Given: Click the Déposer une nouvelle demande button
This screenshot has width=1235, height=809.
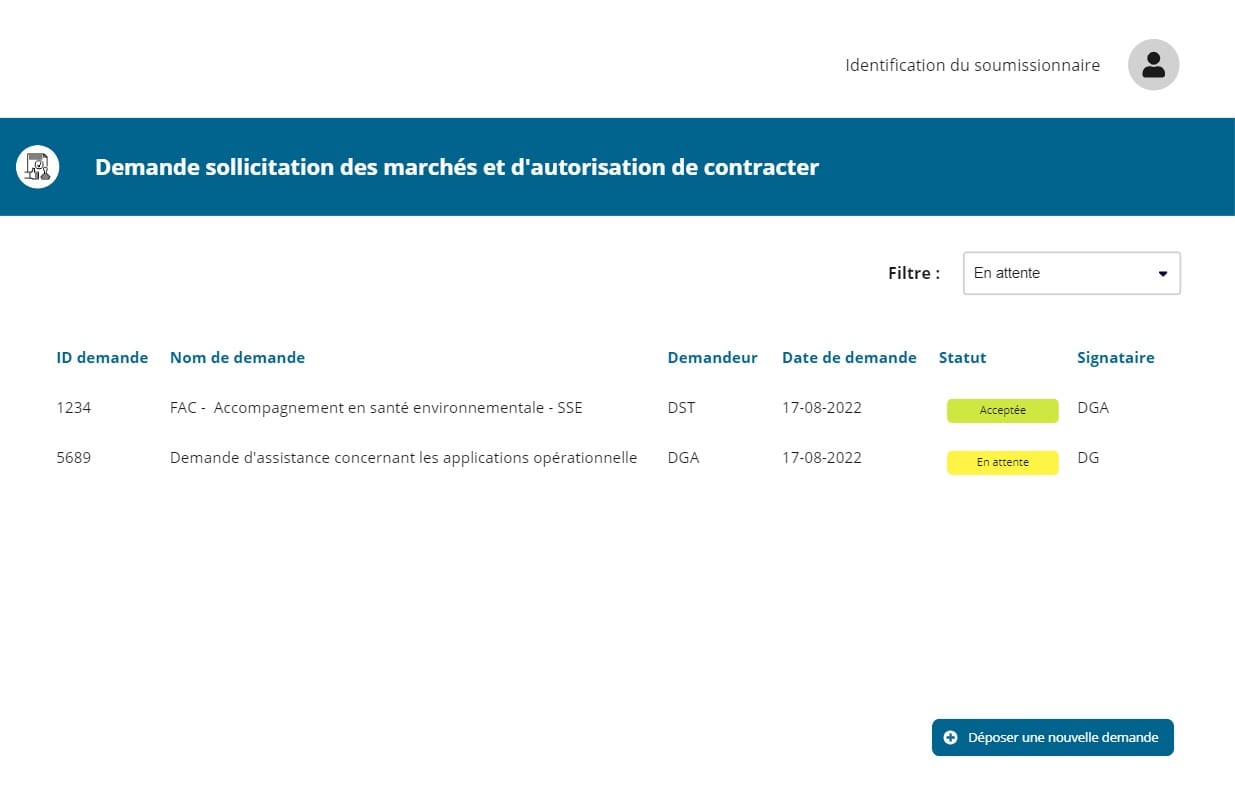Looking at the screenshot, I should [1053, 738].
